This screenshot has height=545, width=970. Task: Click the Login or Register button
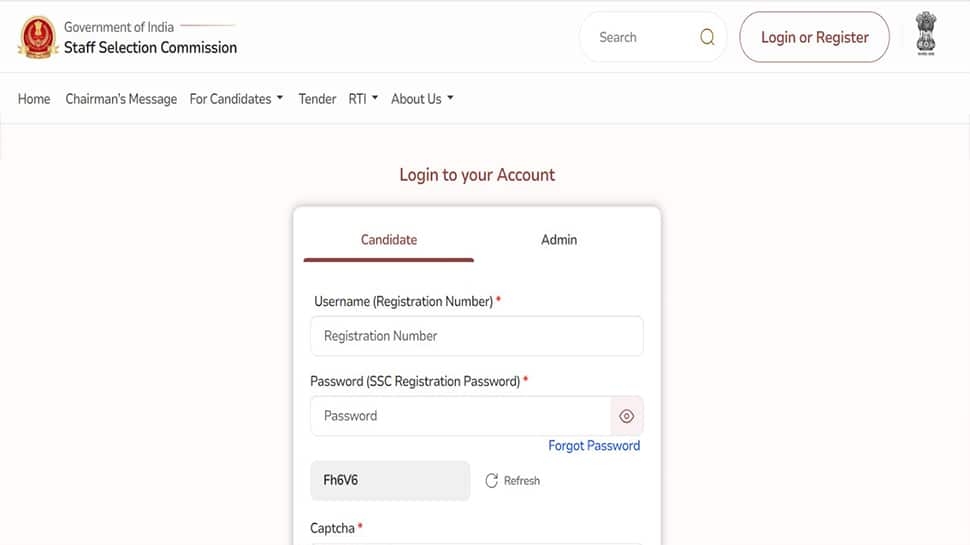click(x=815, y=37)
